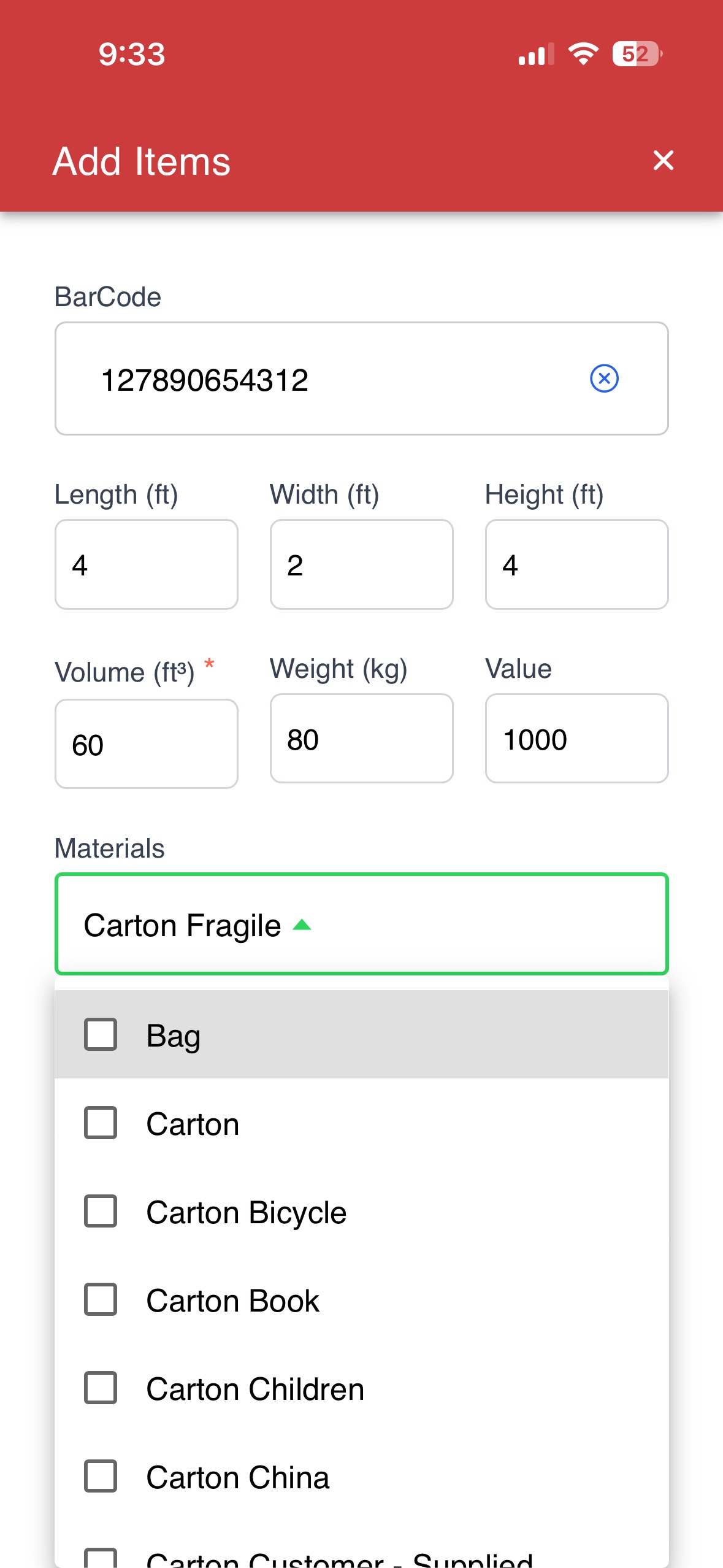The width and height of the screenshot is (723, 1568).
Task: Edit the Volume (ft³) field
Action: tap(147, 744)
